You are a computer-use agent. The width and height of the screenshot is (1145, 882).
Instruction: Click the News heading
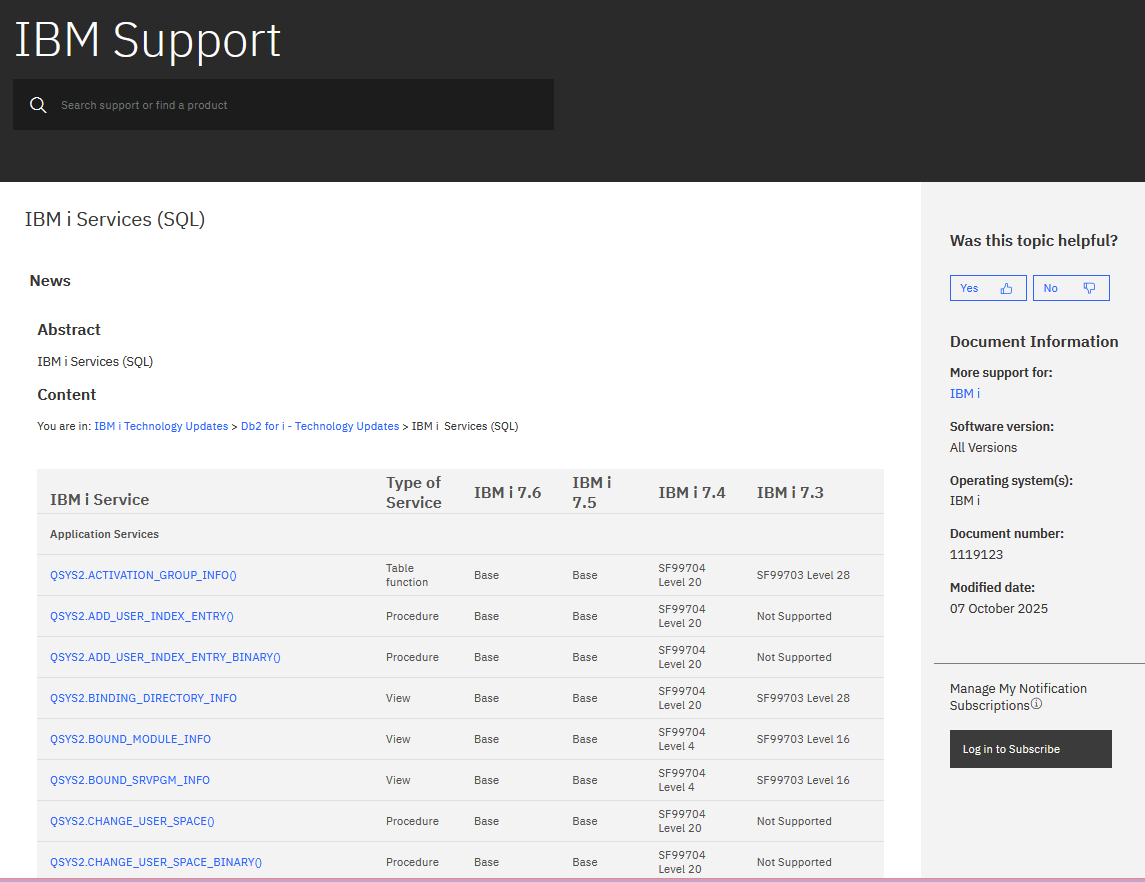50,280
